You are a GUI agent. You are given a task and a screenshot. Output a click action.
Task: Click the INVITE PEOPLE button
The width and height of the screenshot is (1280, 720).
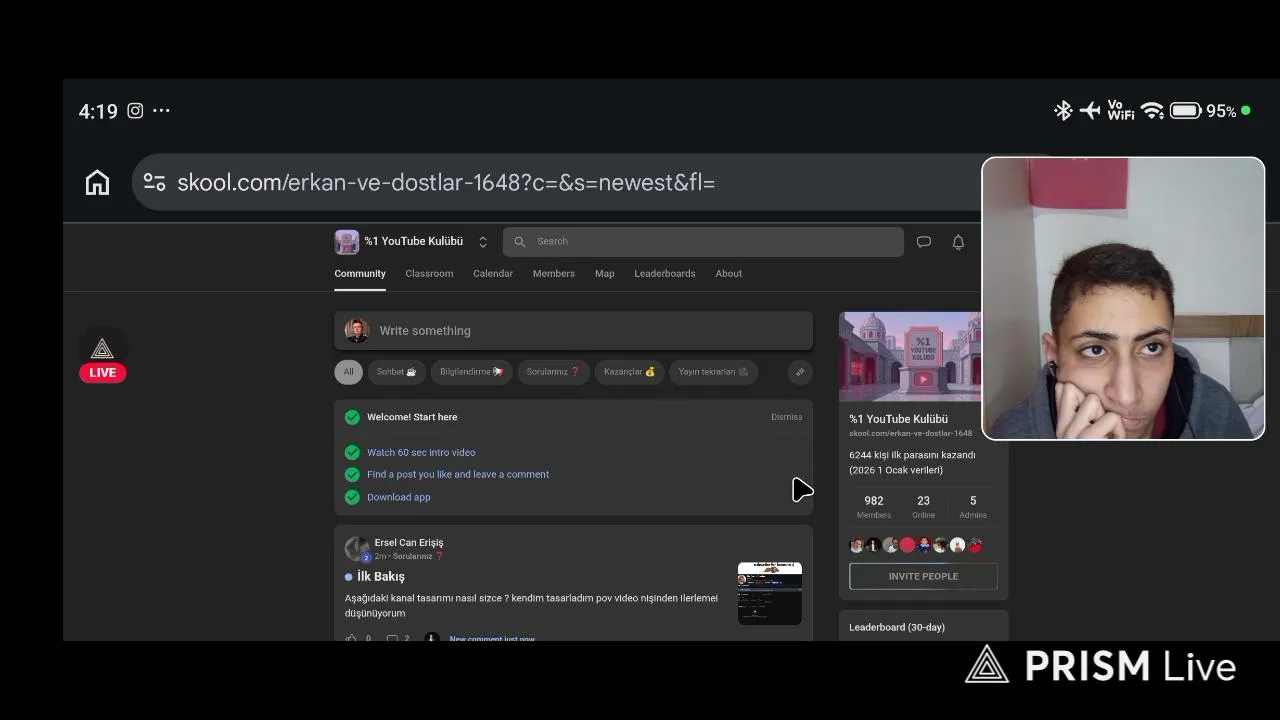(x=923, y=577)
